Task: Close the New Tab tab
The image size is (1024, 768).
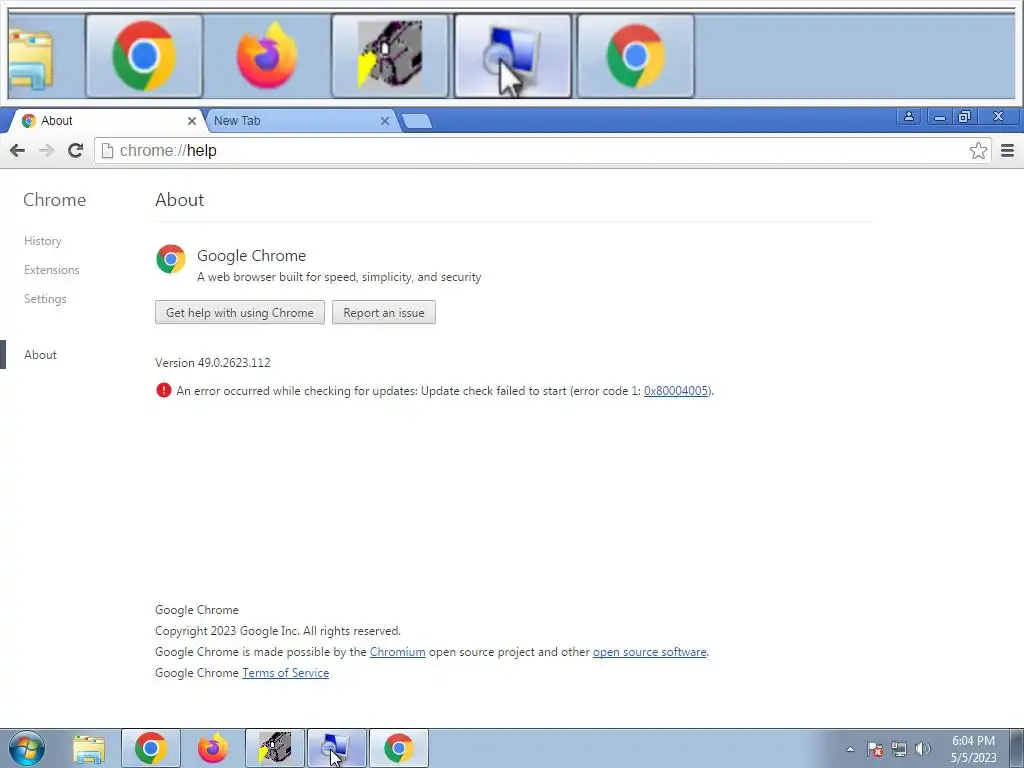Action: click(x=385, y=121)
